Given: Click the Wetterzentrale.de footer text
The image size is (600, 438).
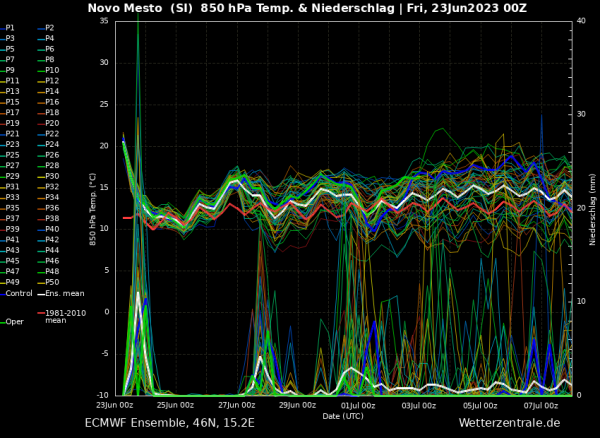Looking at the screenshot, I should click(509, 423).
